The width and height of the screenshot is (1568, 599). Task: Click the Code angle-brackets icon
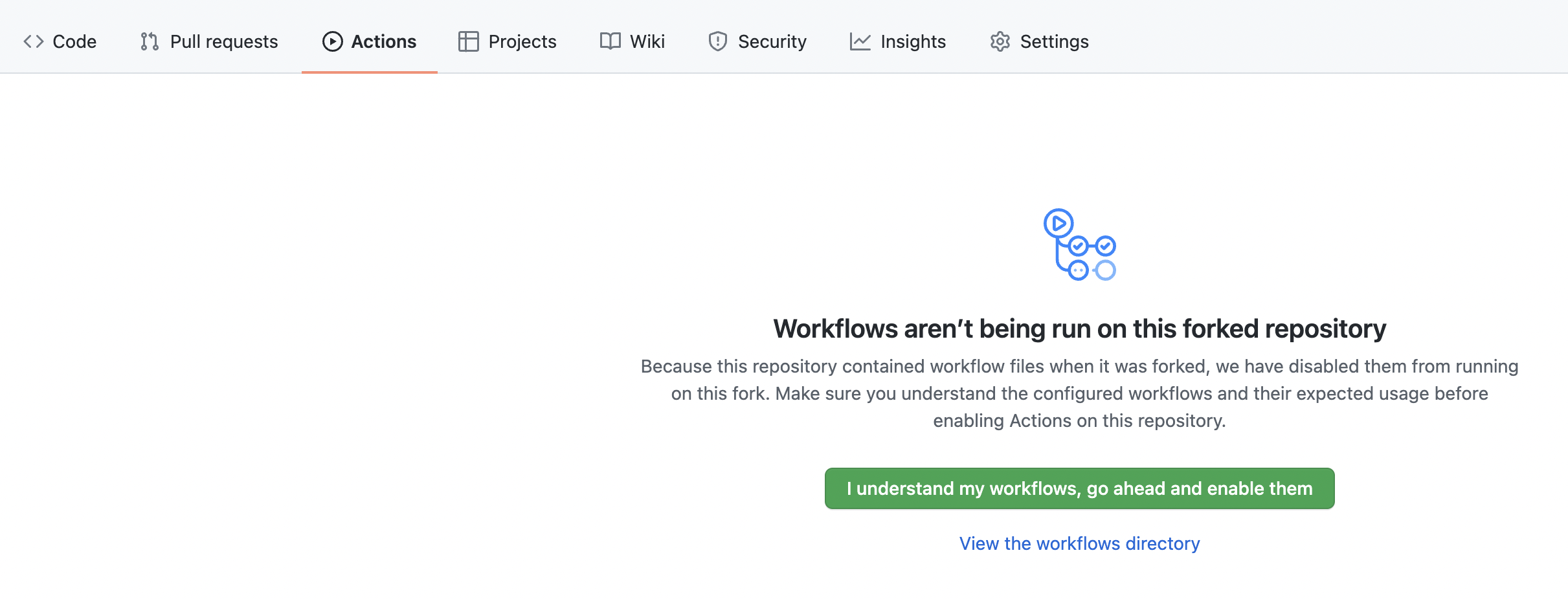tap(34, 41)
